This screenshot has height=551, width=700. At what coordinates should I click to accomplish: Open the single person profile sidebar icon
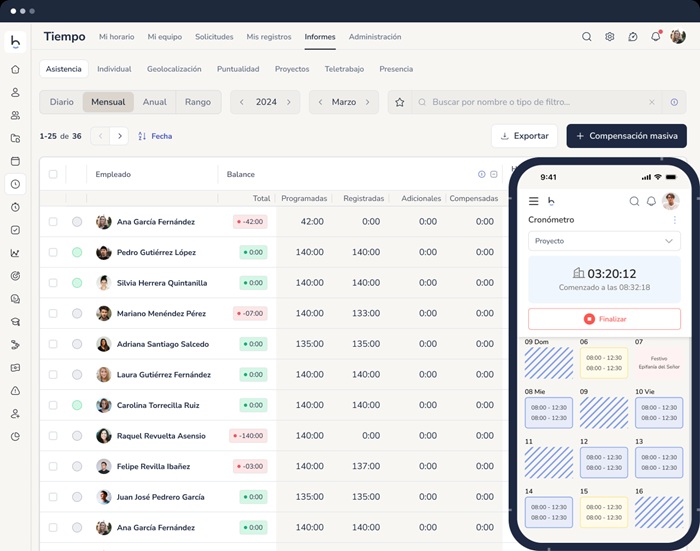15,92
